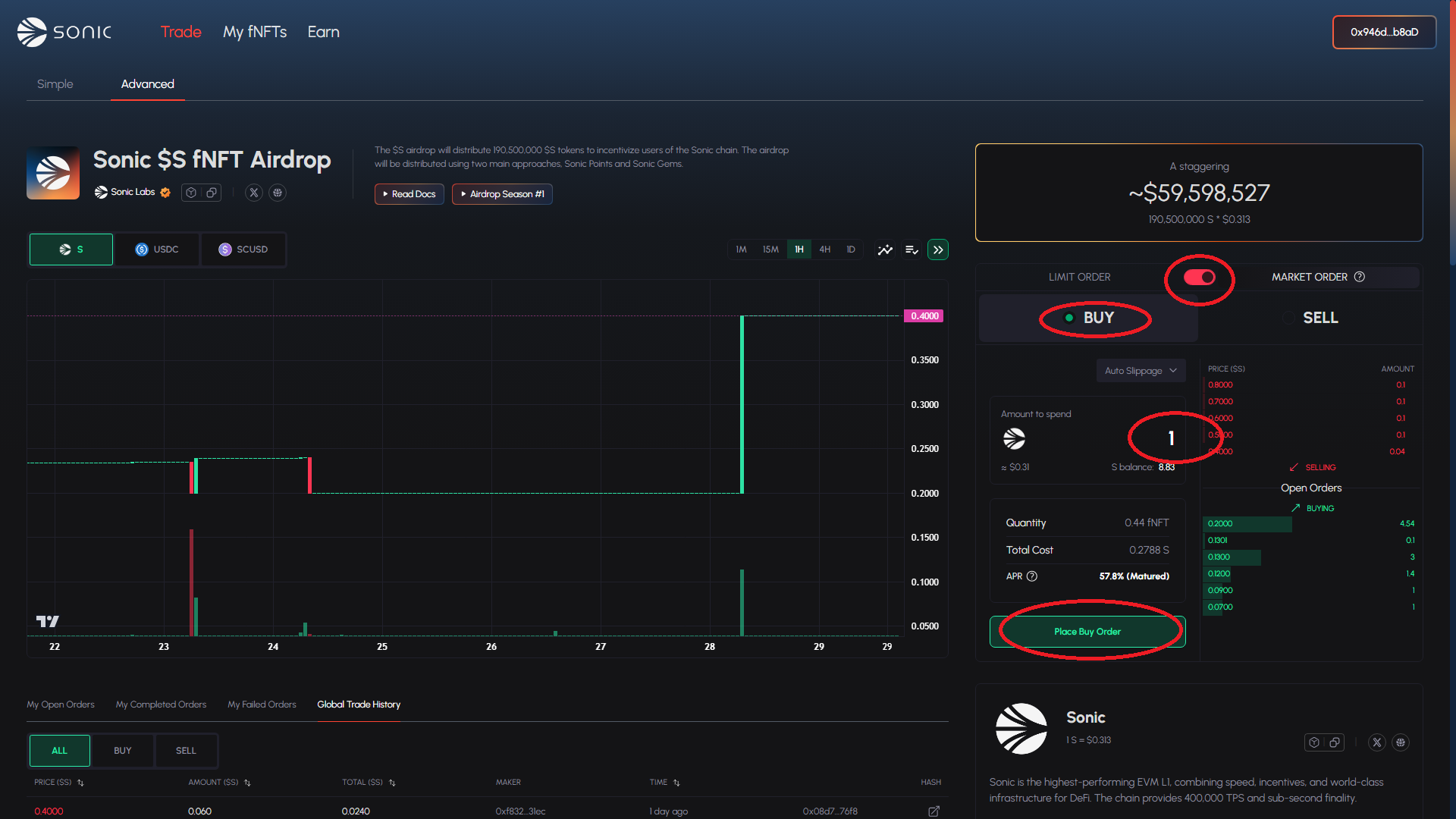
Task: Toggle Limit/Market order switch
Action: [x=1200, y=278]
